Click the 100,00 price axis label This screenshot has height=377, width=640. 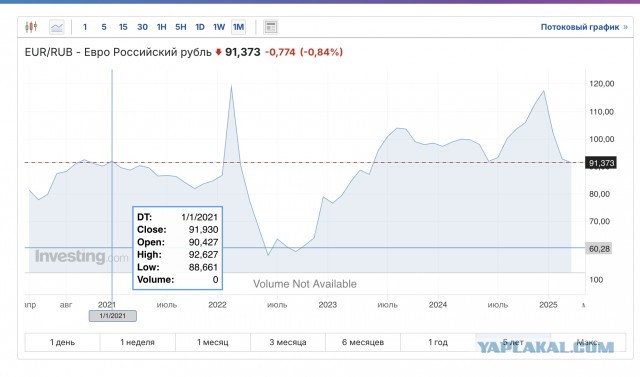coord(601,139)
